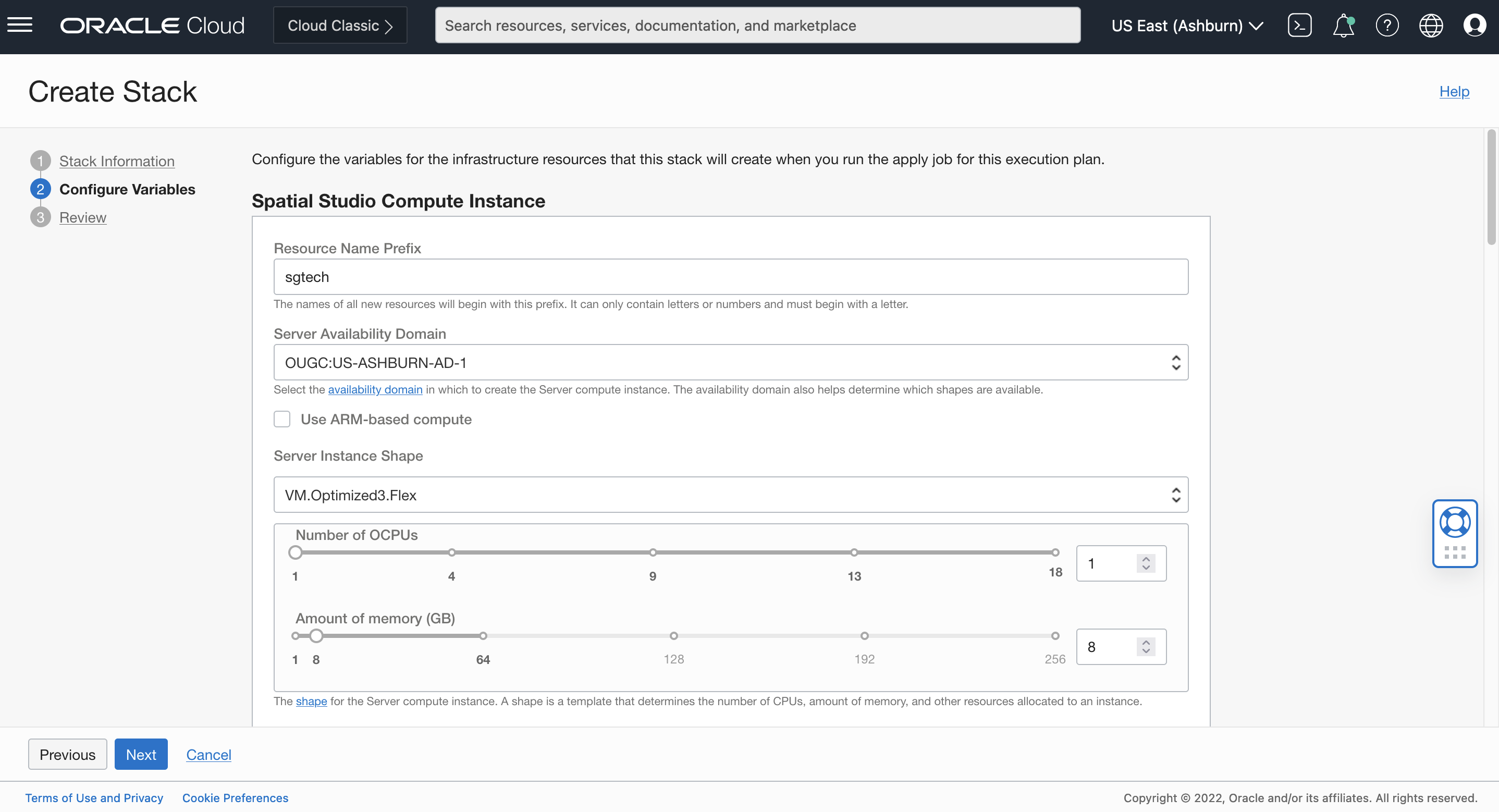1499x812 pixels.
Task: Open the language globe icon
Action: coord(1430,25)
